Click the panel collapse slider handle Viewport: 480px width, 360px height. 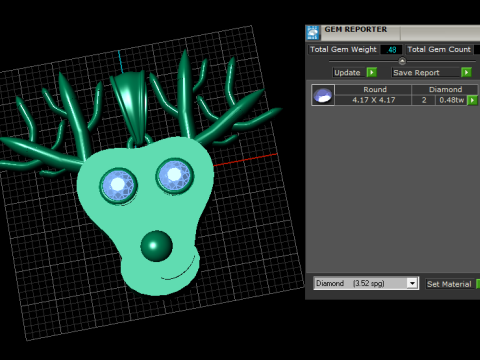(x=402, y=61)
